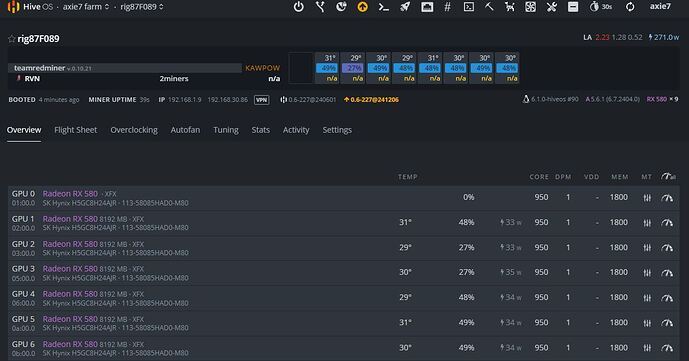Click the 0% fan value for GPU 0
Image resolution: width=689 pixels, height=361 pixels.
click(468, 197)
